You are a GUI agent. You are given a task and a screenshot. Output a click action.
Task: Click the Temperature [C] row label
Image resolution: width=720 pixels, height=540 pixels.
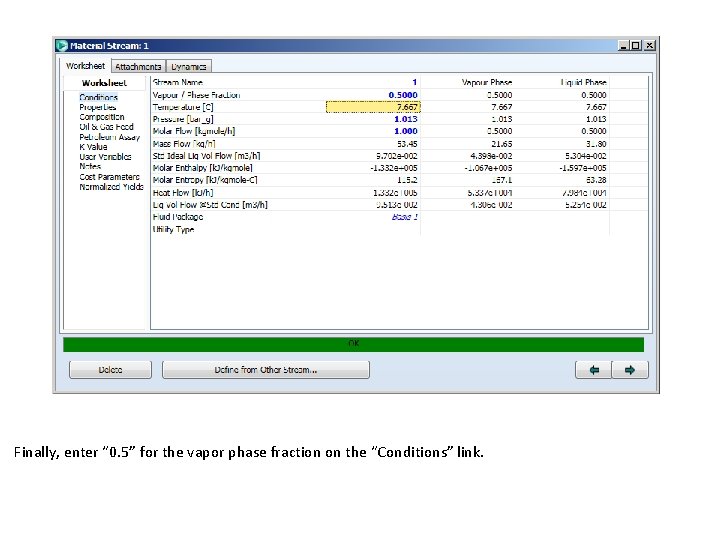pos(183,107)
